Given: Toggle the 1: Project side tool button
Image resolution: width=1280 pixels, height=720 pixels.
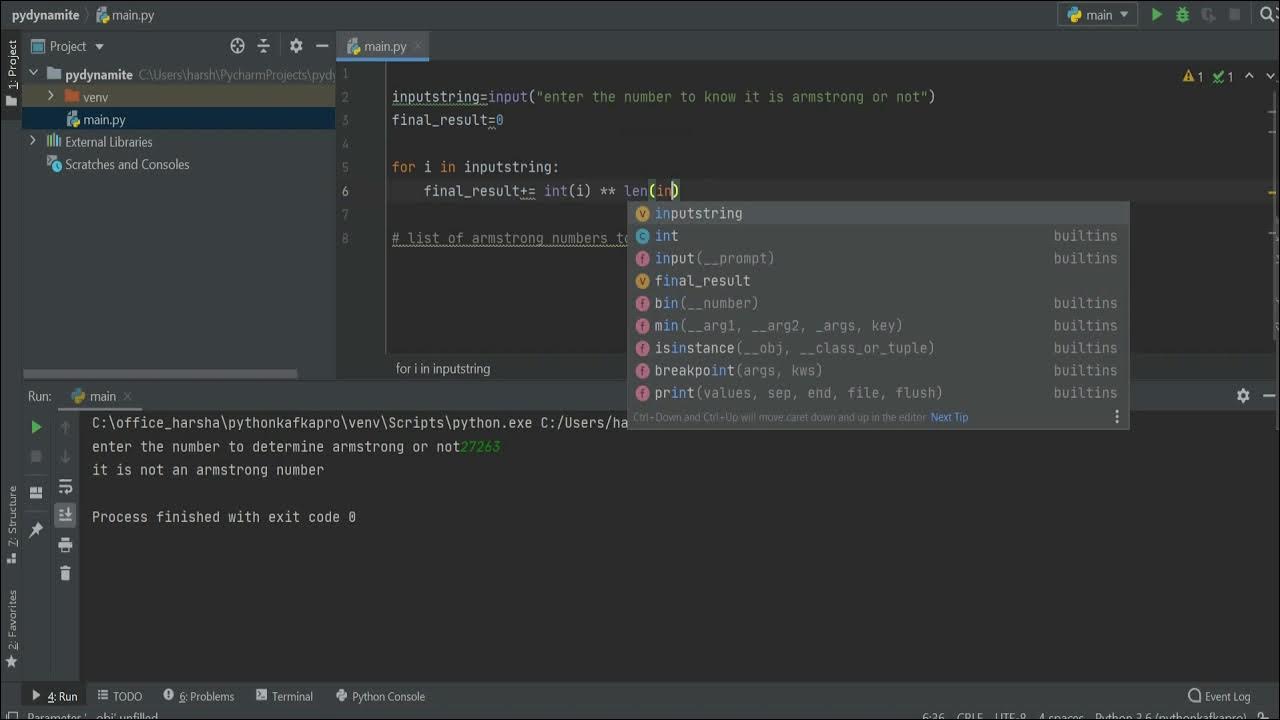Looking at the screenshot, I should 12,73.
